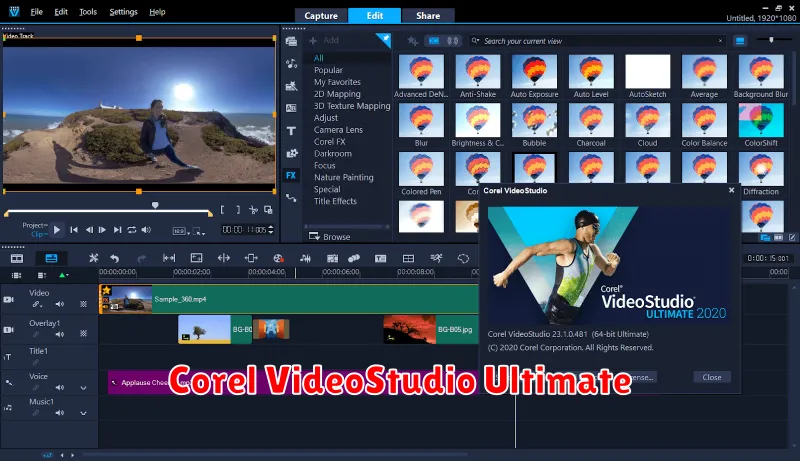The width and height of the screenshot is (800, 461).
Task: Toggle transparency on the Overlay1 track
Action: pyautogui.click(x=83, y=334)
